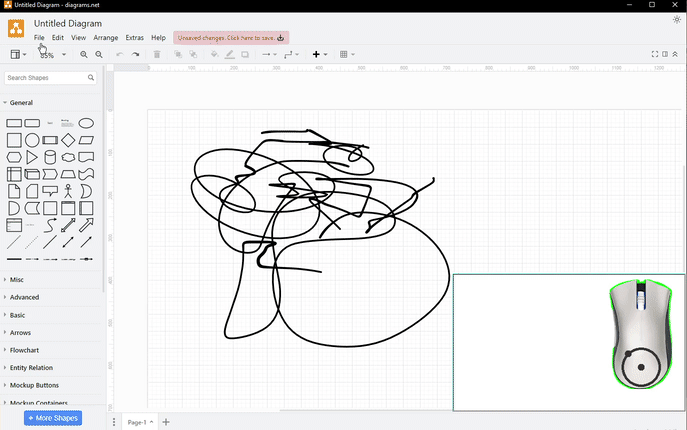Screen dimensions: 687x430
Task: Open the view panels dropdown in toolbar
Action: tap(18, 54)
